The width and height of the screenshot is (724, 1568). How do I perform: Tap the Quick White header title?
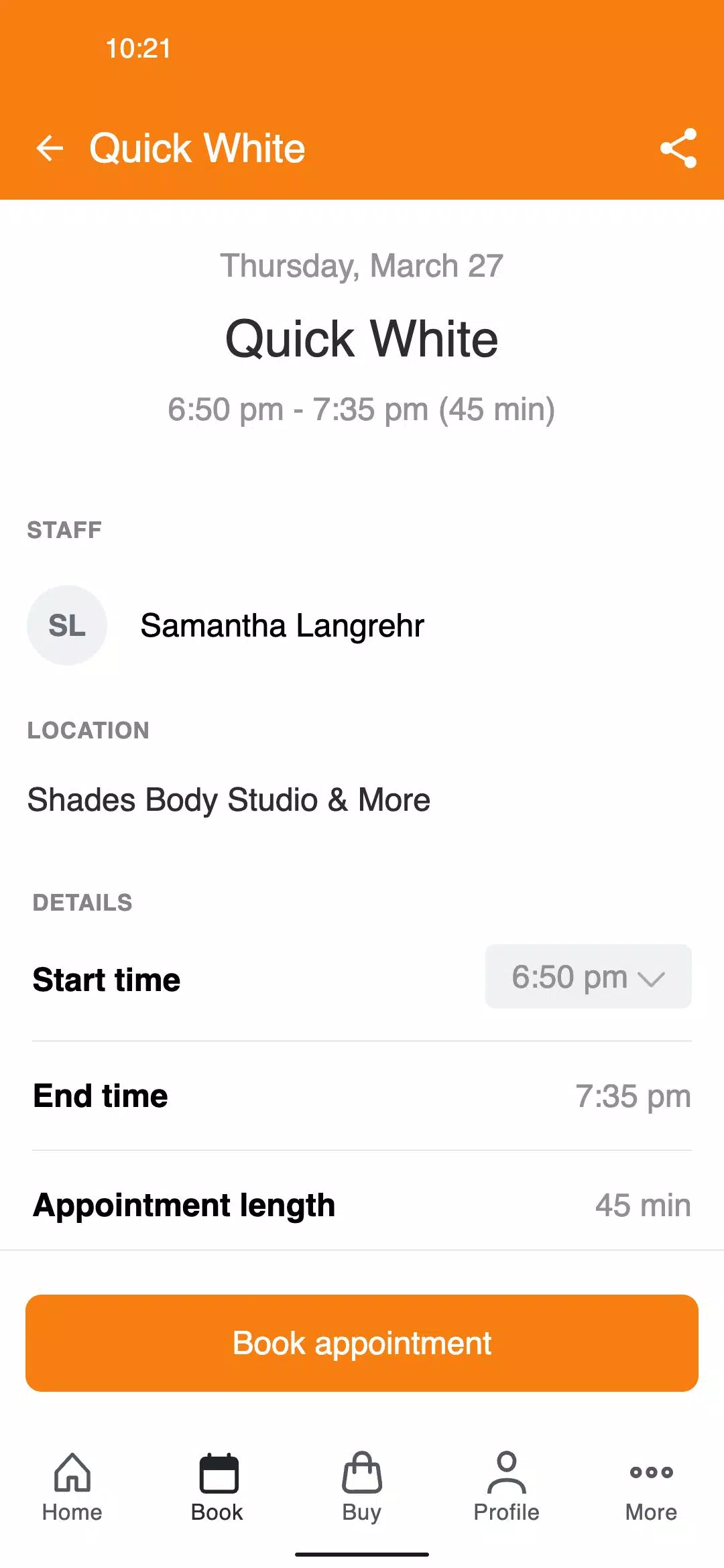[197, 148]
